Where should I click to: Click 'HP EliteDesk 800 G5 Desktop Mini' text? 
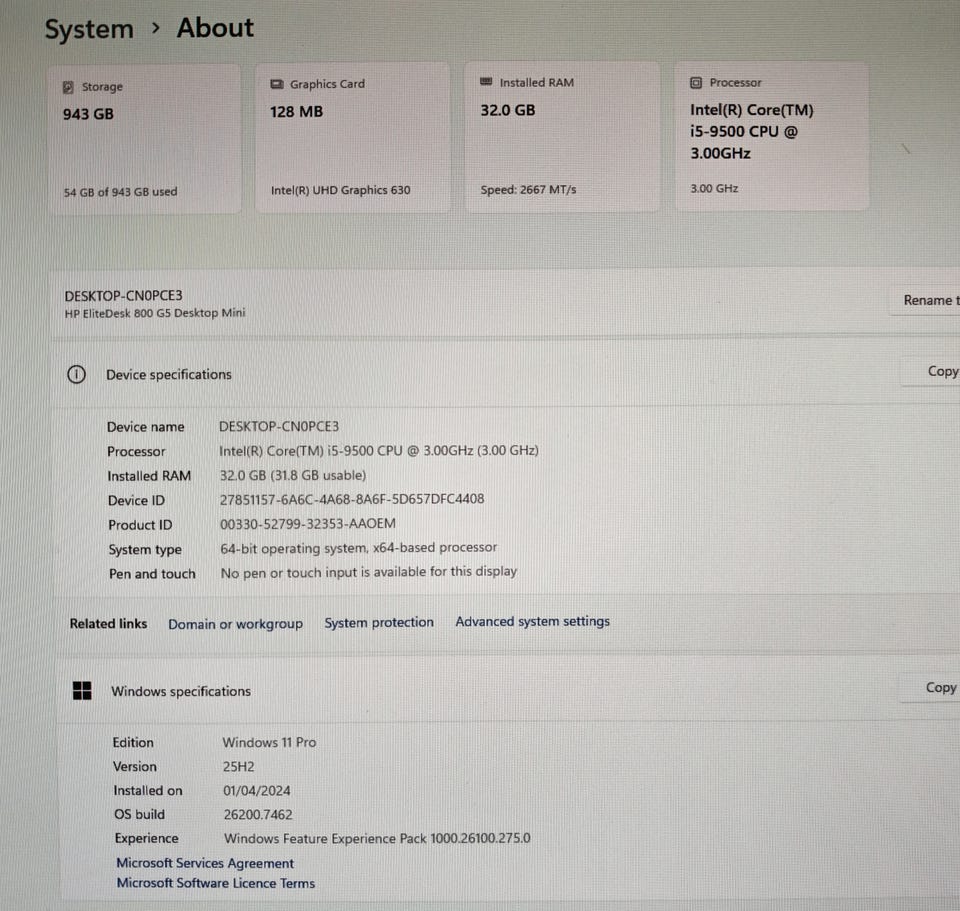click(x=155, y=313)
